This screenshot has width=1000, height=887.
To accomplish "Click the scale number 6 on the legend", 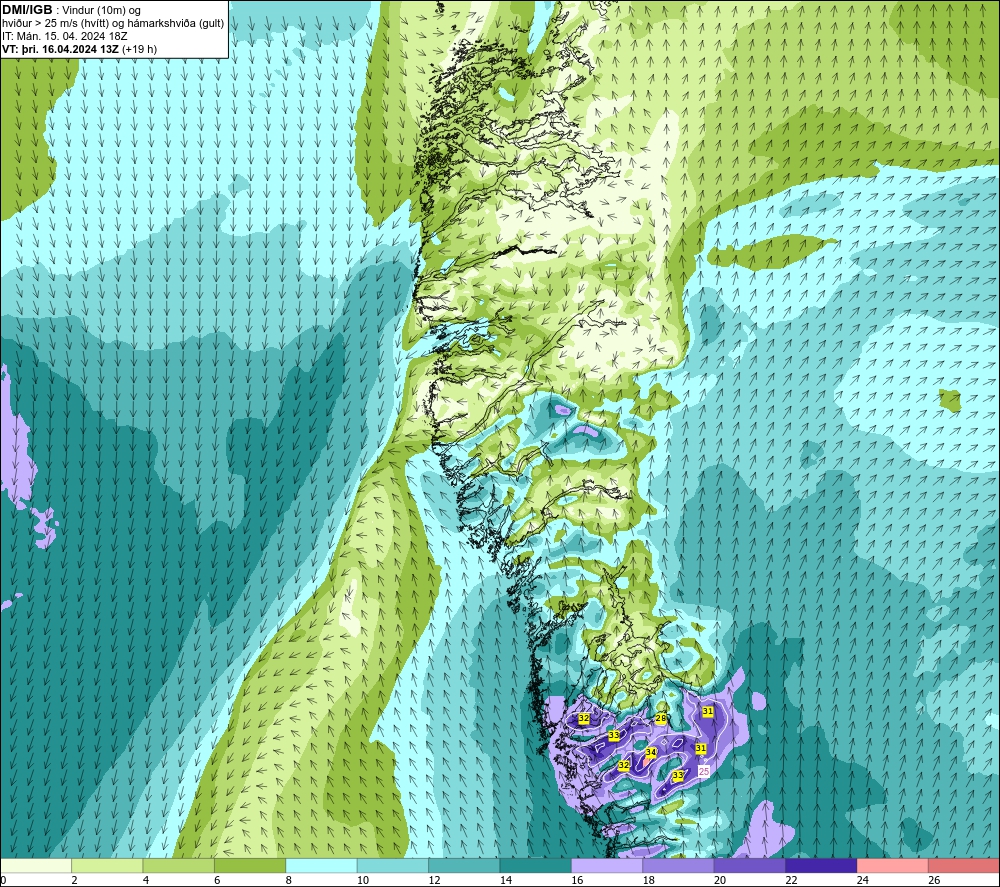I will pyautogui.click(x=217, y=880).
